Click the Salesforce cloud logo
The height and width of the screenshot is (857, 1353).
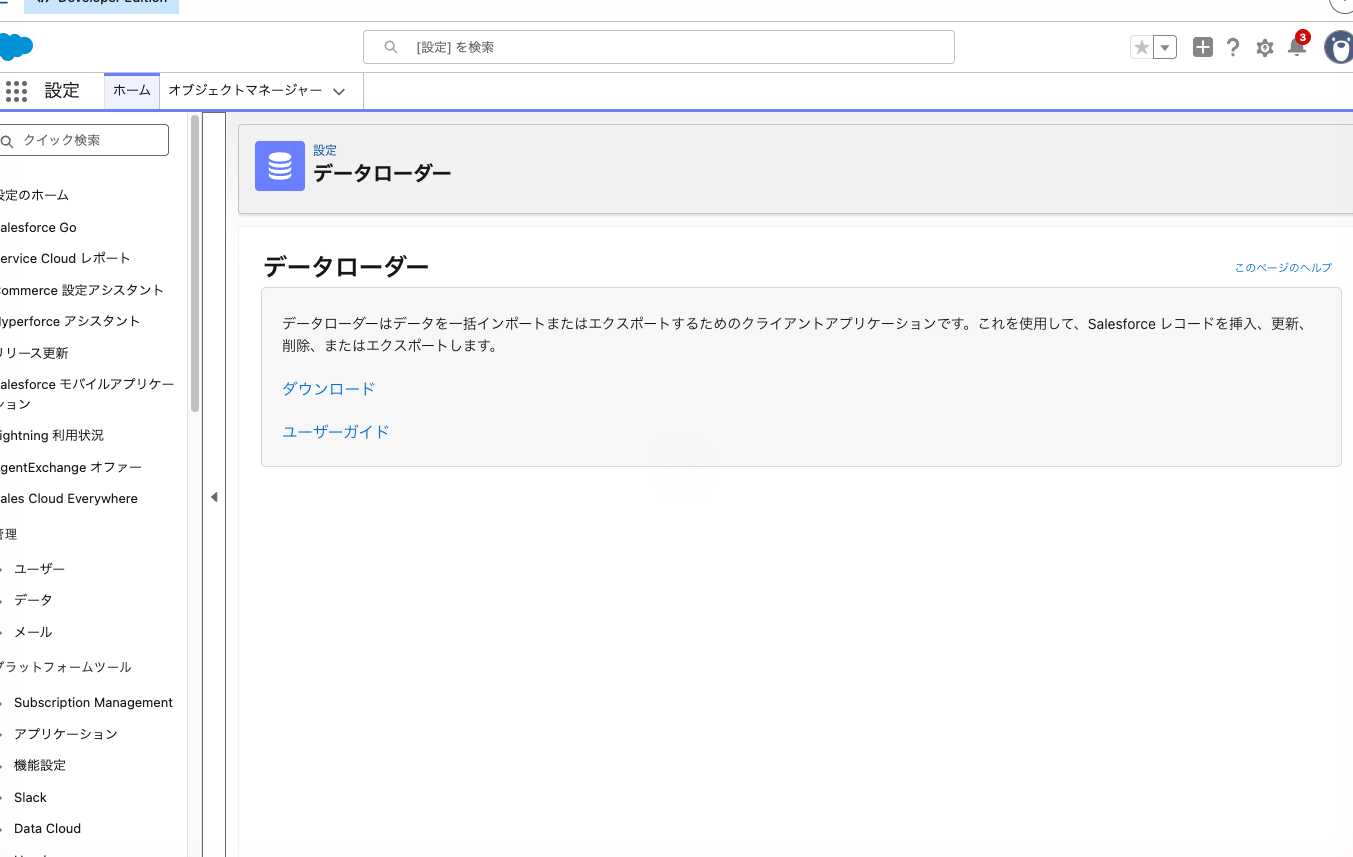pos(16,47)
